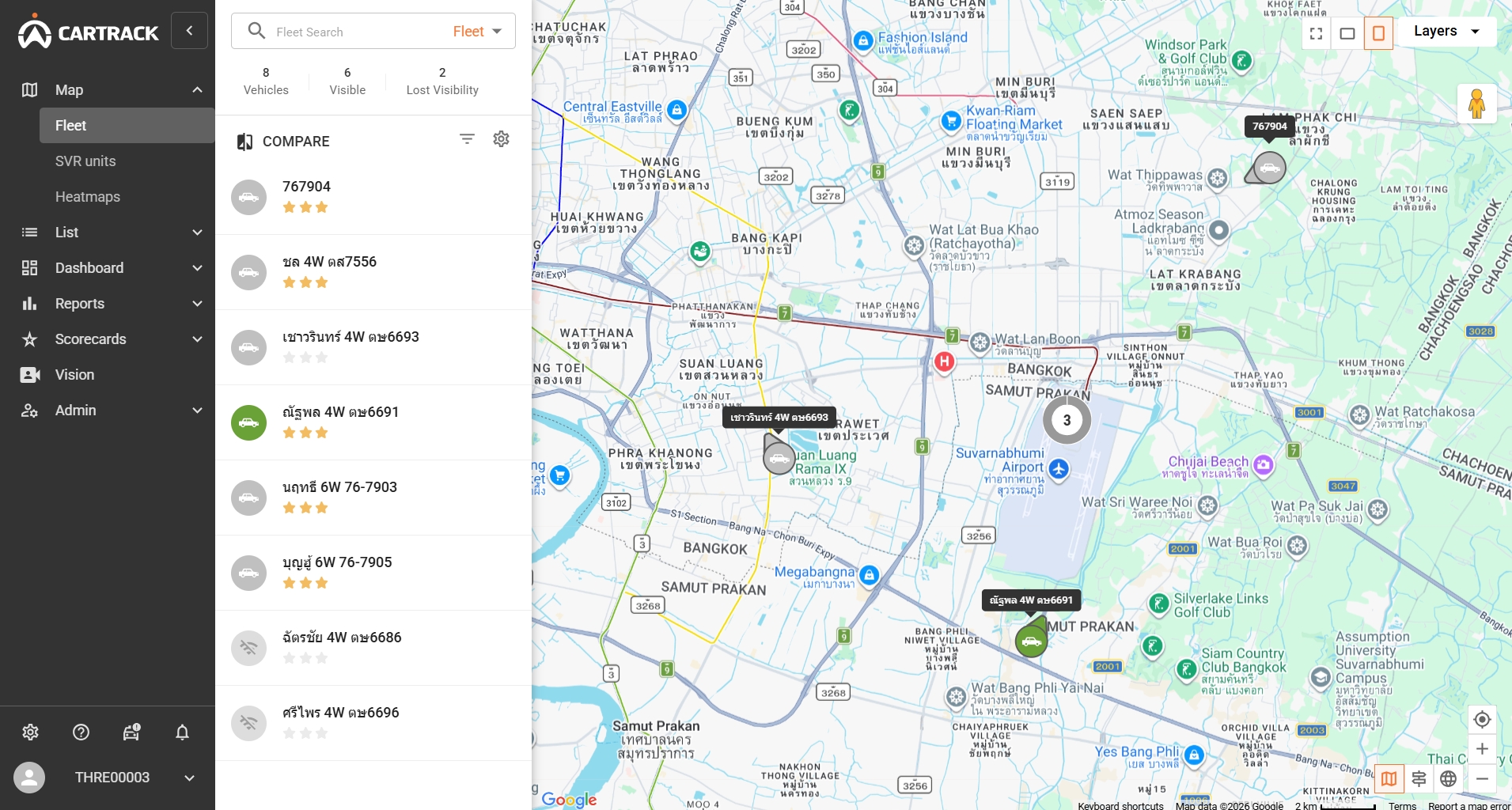Click the street view pegman icon

coord(1476,104)
